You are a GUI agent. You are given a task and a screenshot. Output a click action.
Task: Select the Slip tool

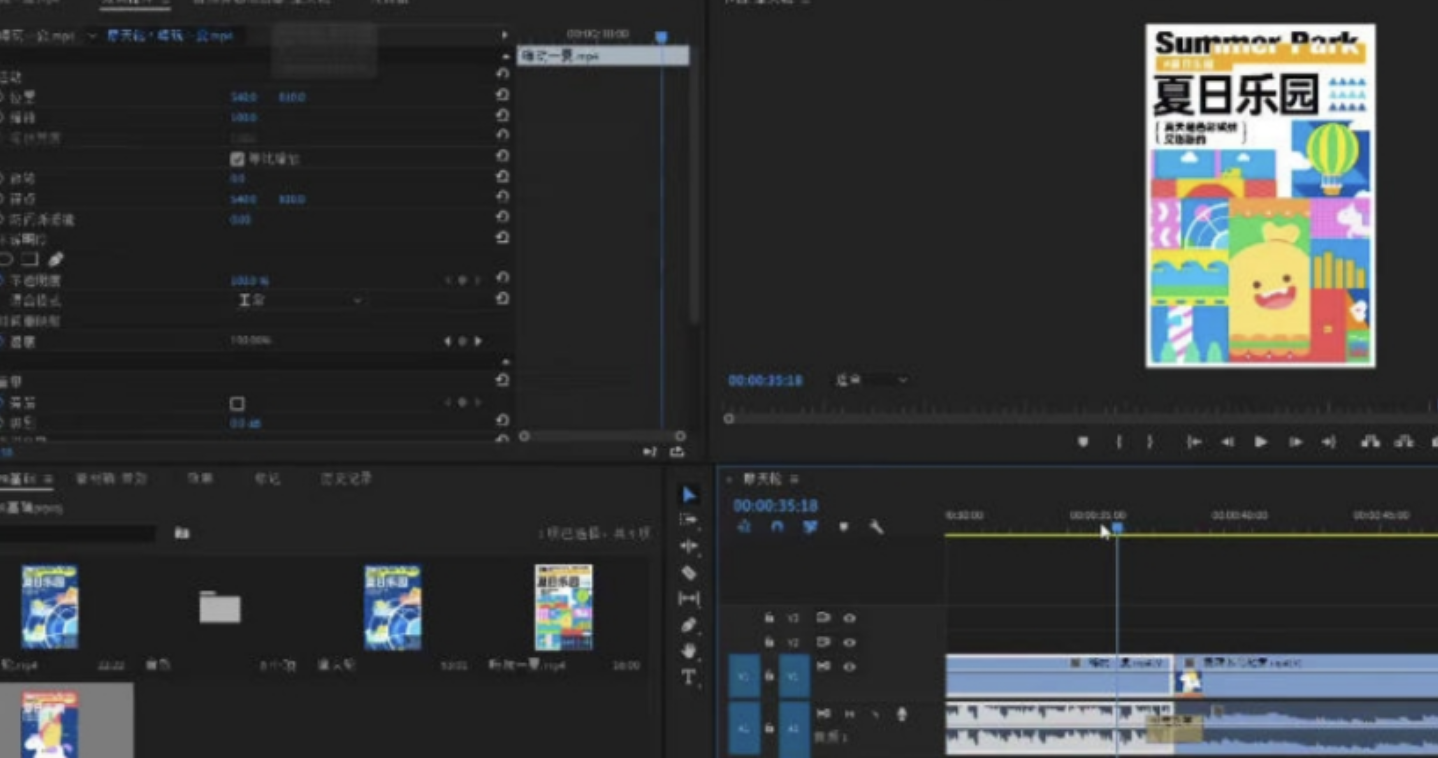coord(688,598)
